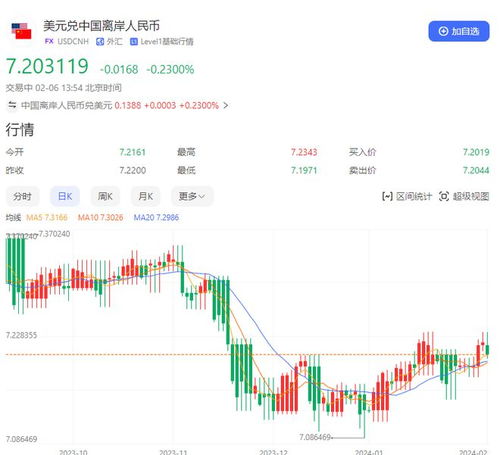Switch to the 分时 chart tab
Image resolution: width=500 pixels, height=455 pixels.
pos(22,196)
